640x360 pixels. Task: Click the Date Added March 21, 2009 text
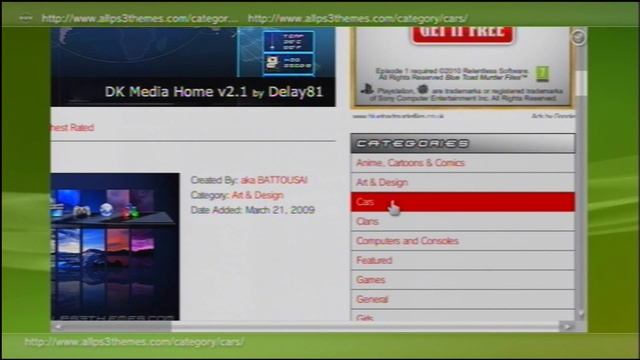(253, 210)
